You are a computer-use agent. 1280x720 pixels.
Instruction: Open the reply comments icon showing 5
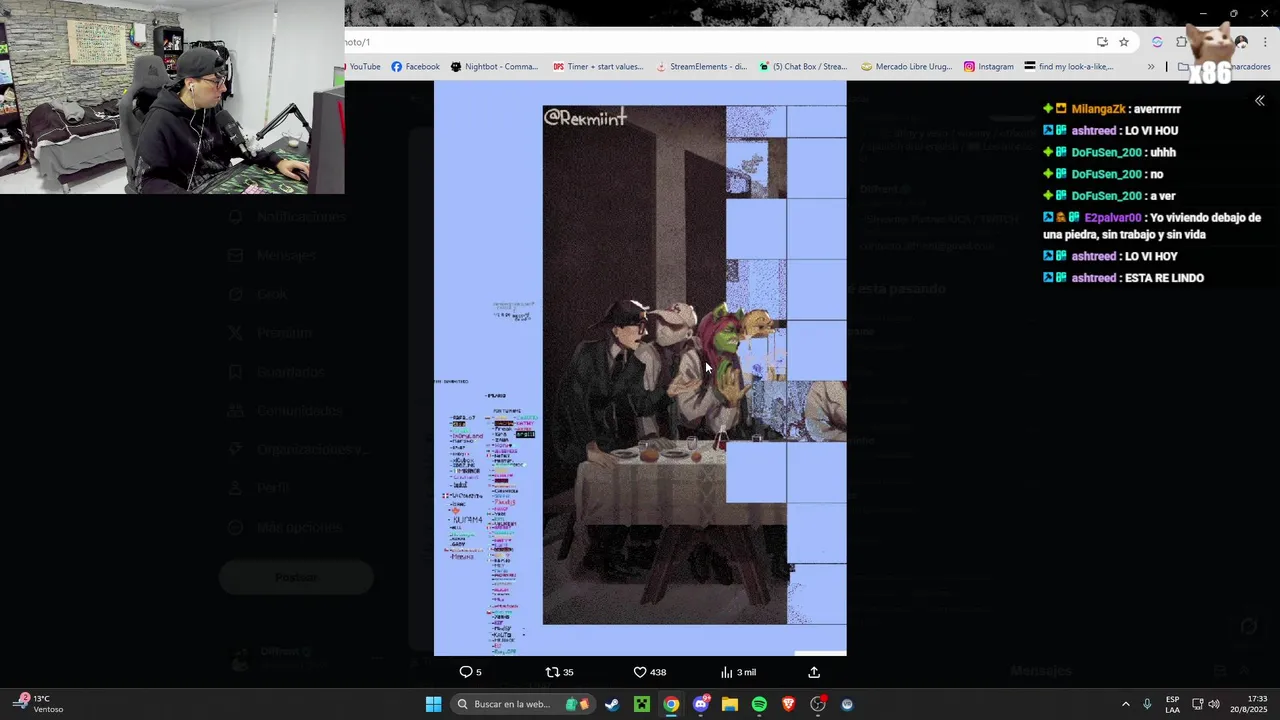(x=470, y=672)
